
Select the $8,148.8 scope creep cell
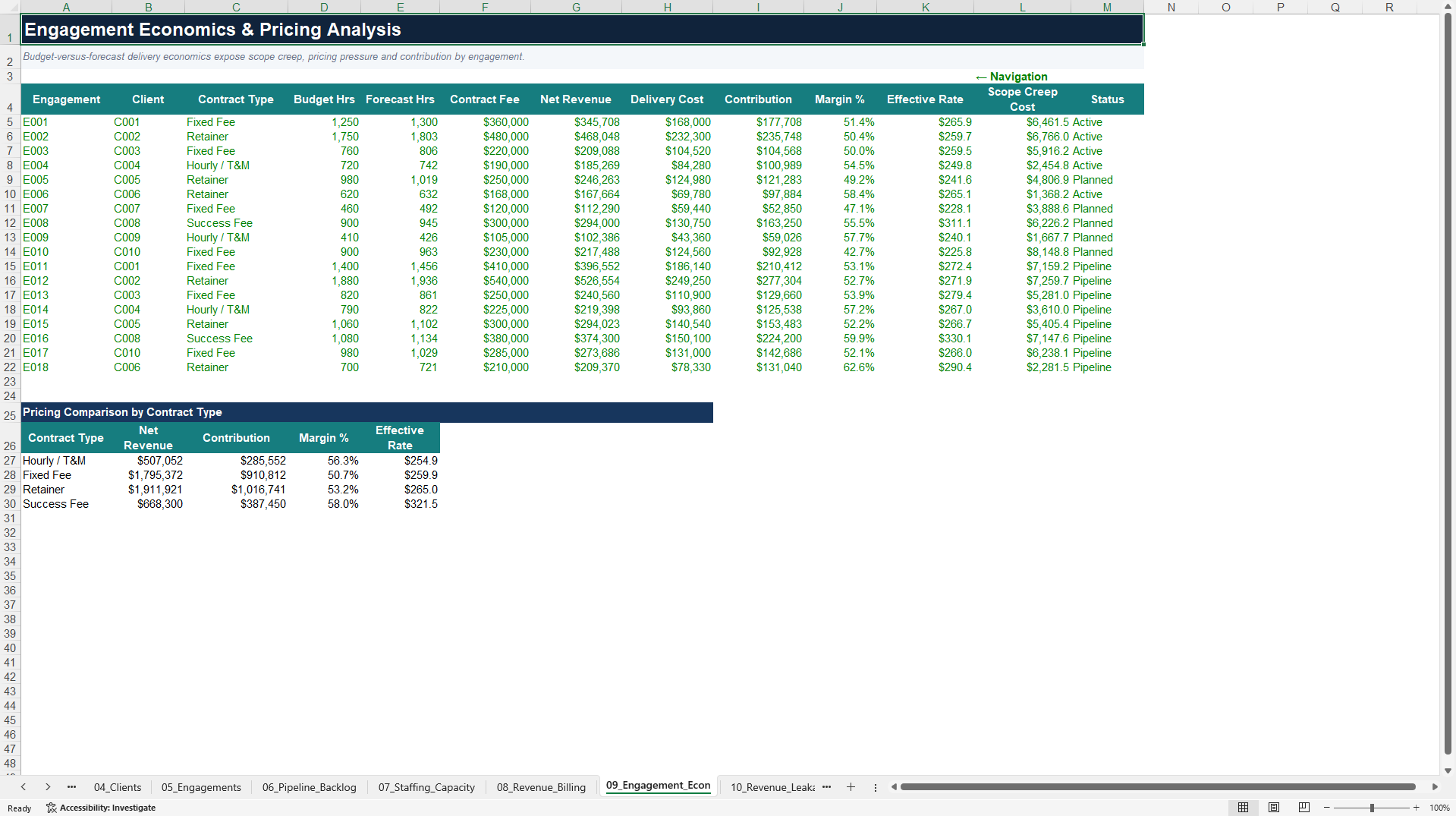tap(1022, 252)
